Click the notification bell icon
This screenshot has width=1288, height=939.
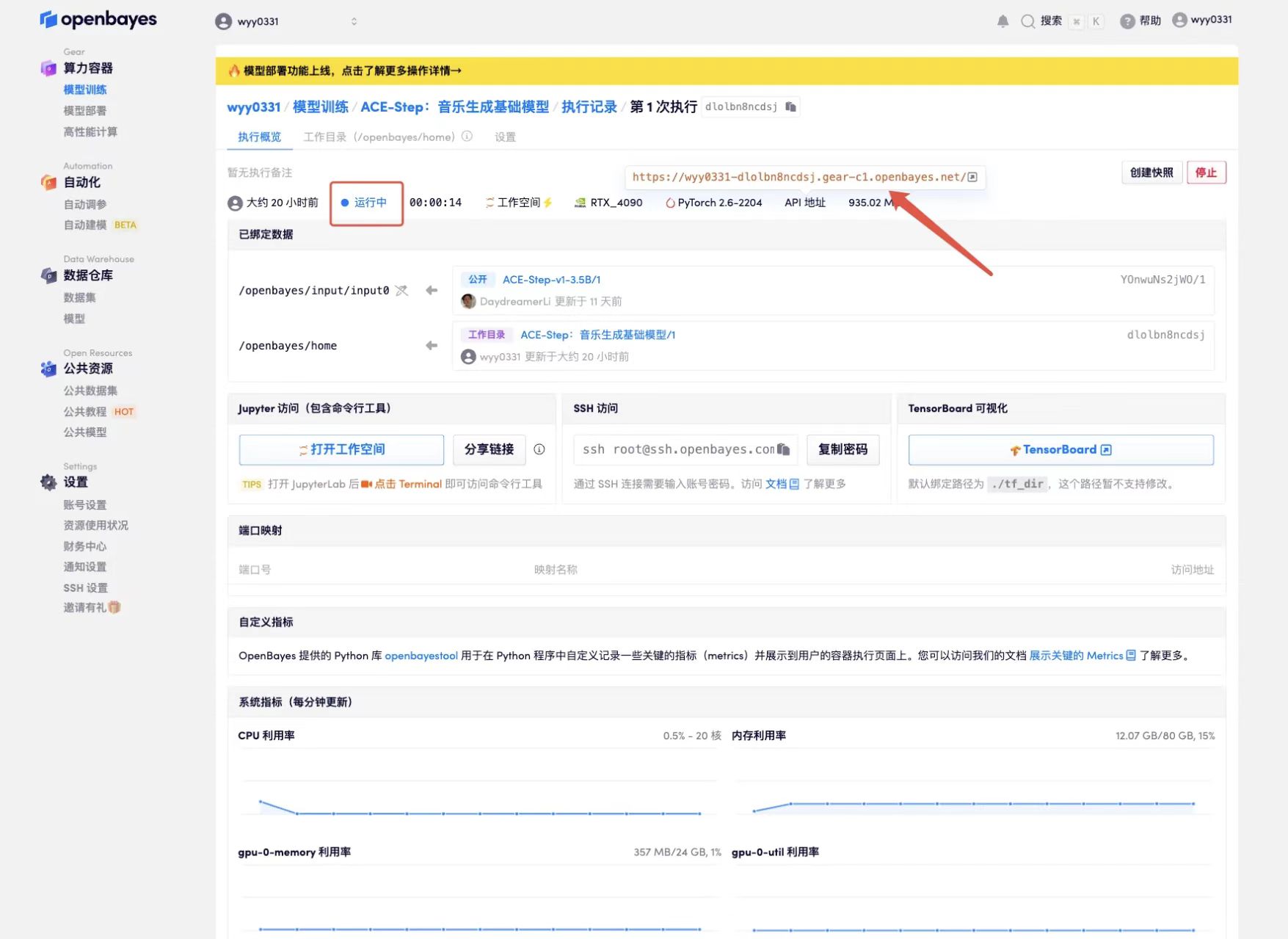(x=1003, y=21)
